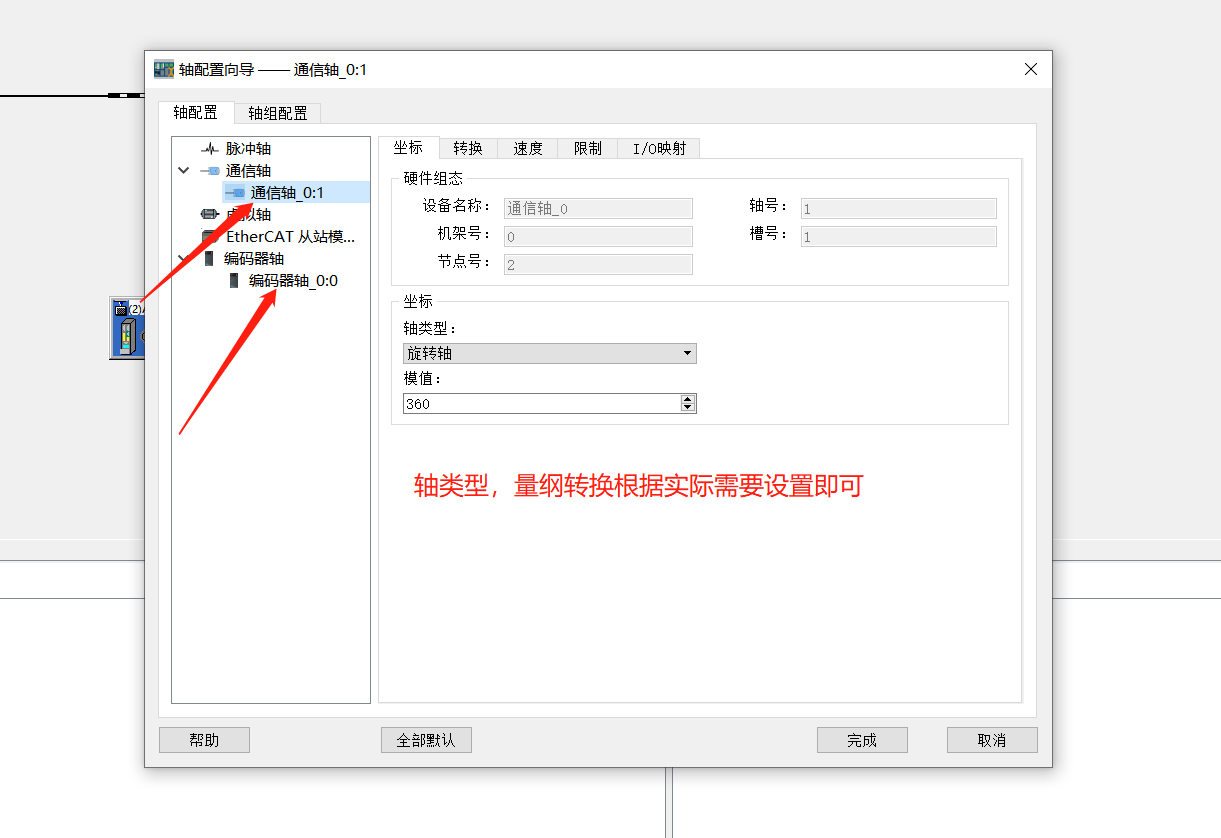
Task: Click the 编码器轴_0:0 item icon
Action: (234, 281)
